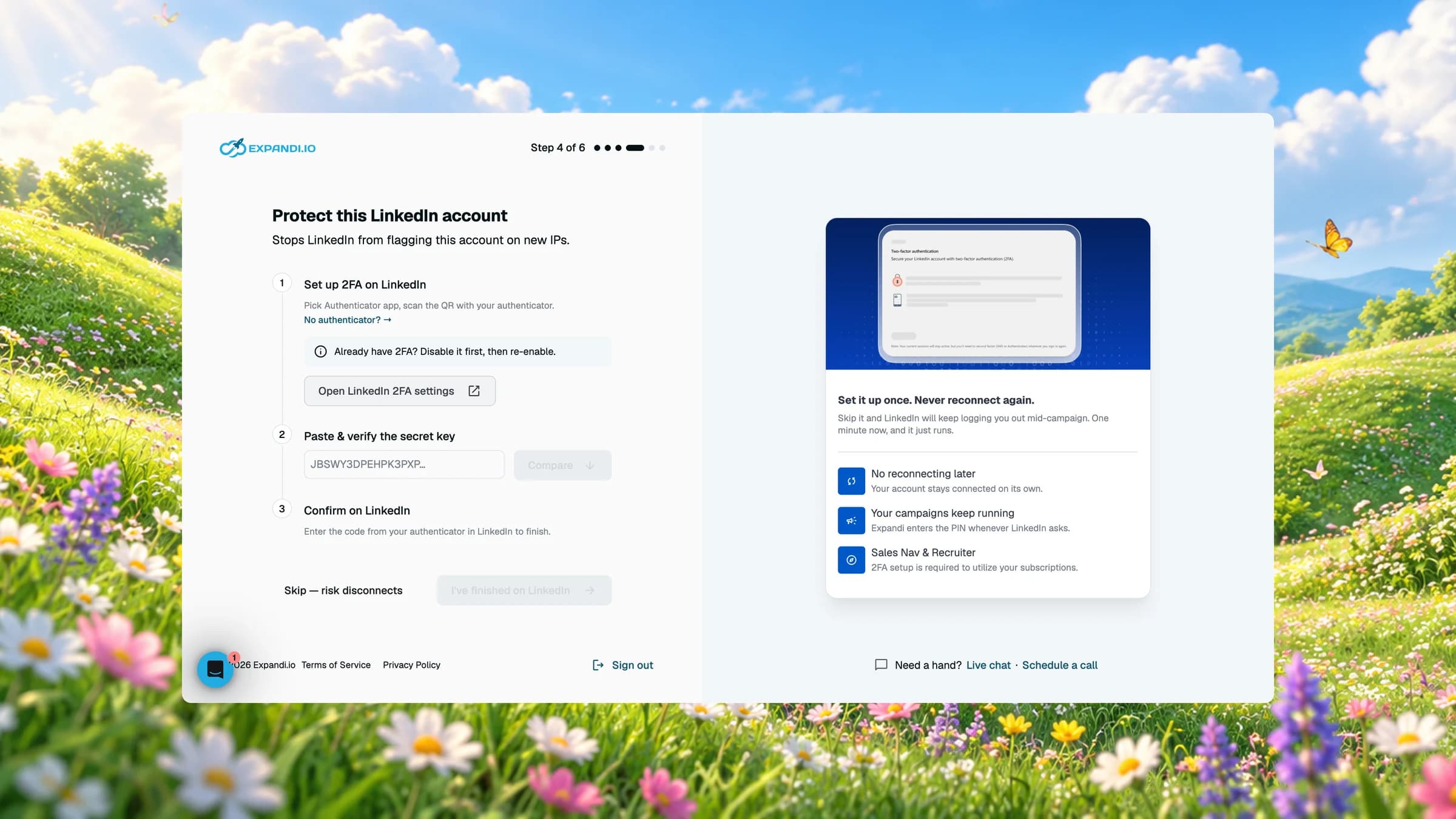Open the Intercom chat bubble
This screenshot has height=819, width=1456.
click(x=215, y=669)
